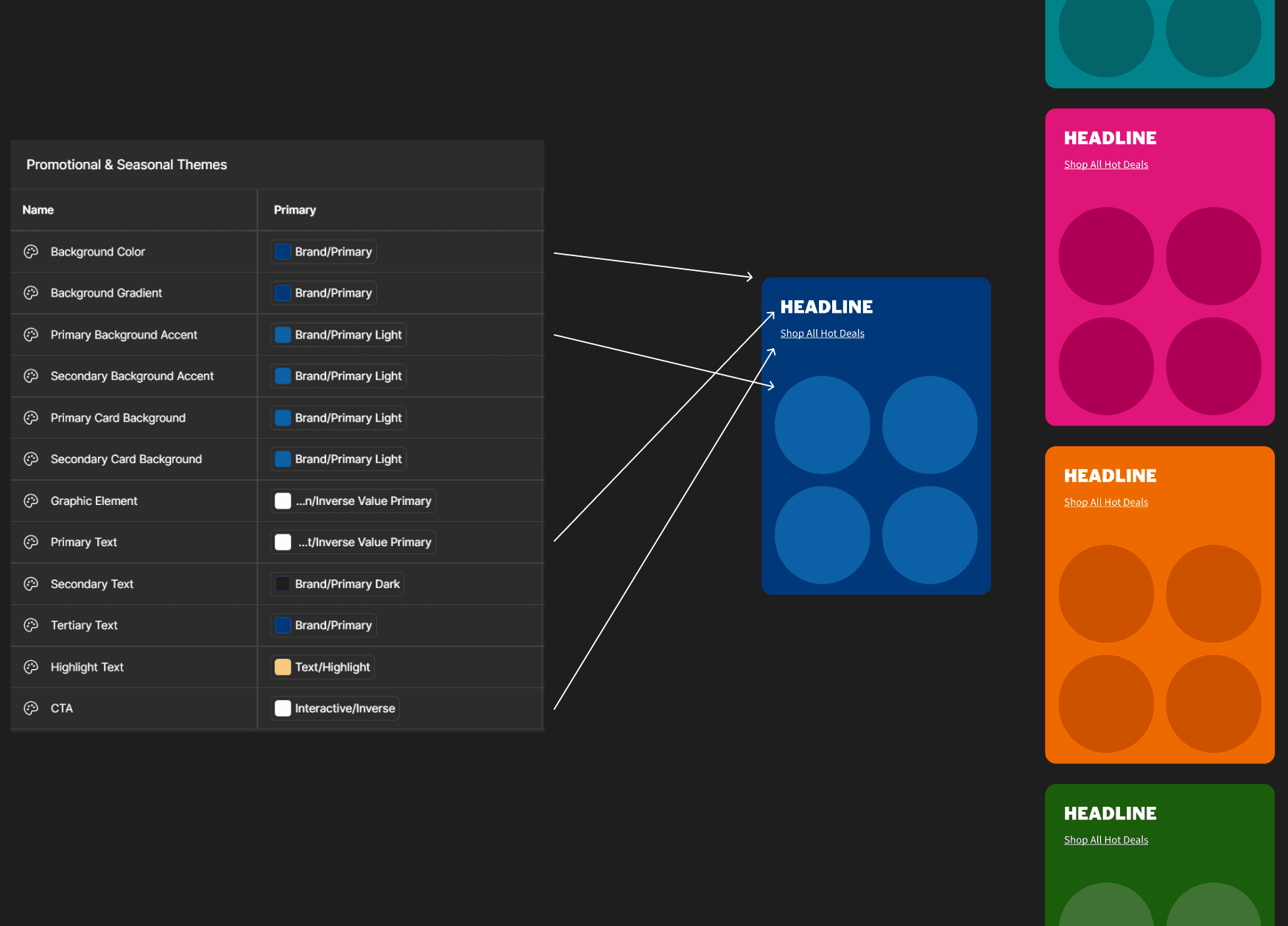Select the HEADLINE text on the pink card
Screen dimensions: 1288x926
[x=1111, y=138]
